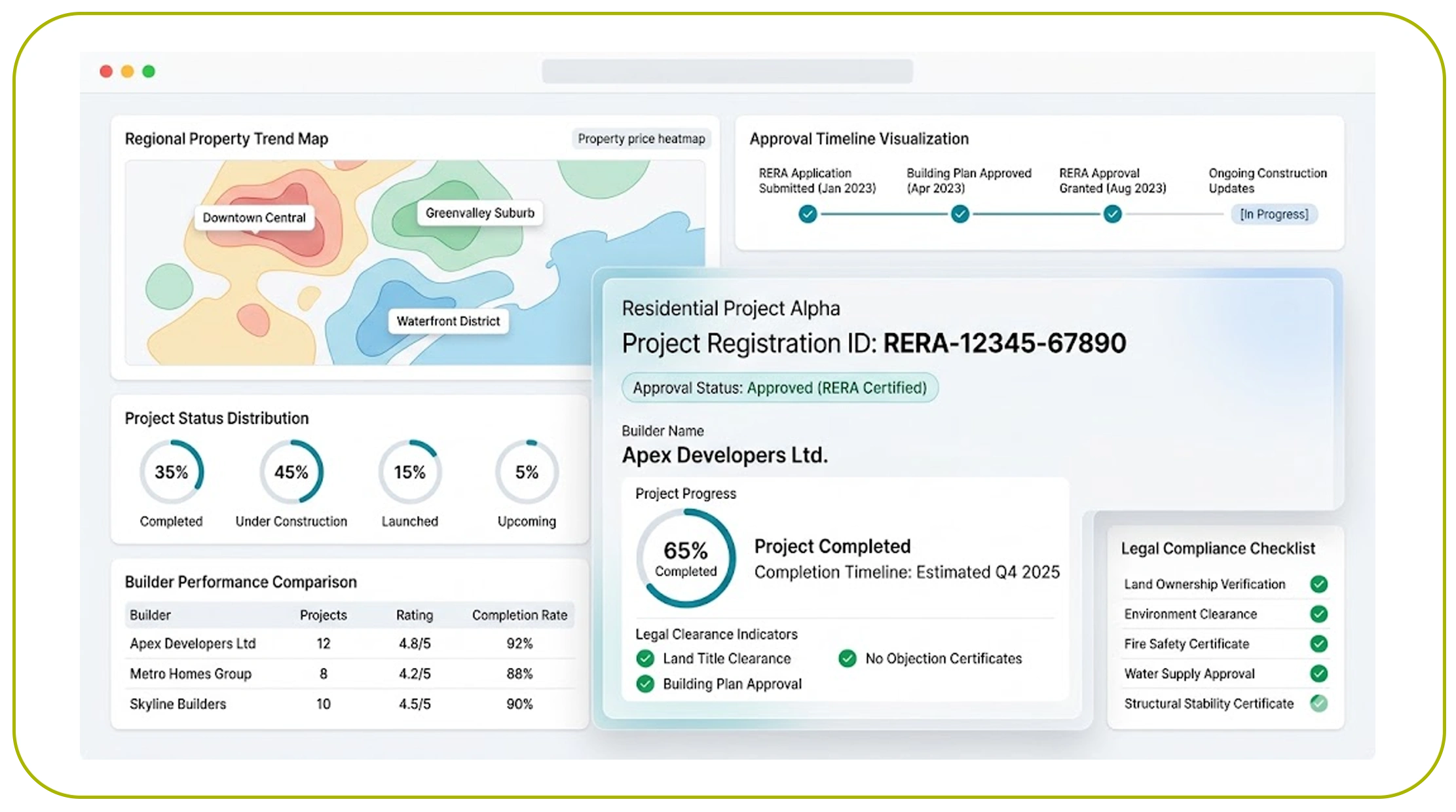Screen dimensions: 1456x812
Task: Click the Regional Property Trend Map heading
Action: (227, 139)
